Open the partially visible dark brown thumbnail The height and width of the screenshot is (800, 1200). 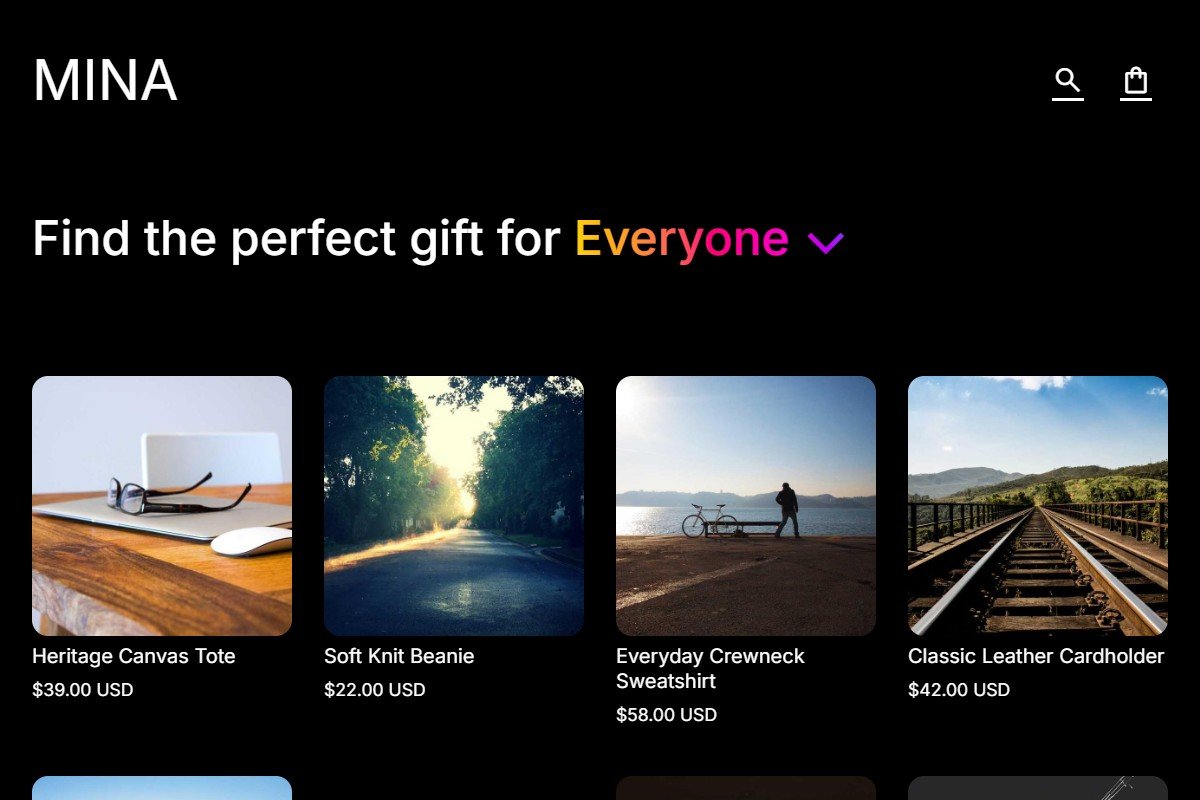(x=746, y=788)
